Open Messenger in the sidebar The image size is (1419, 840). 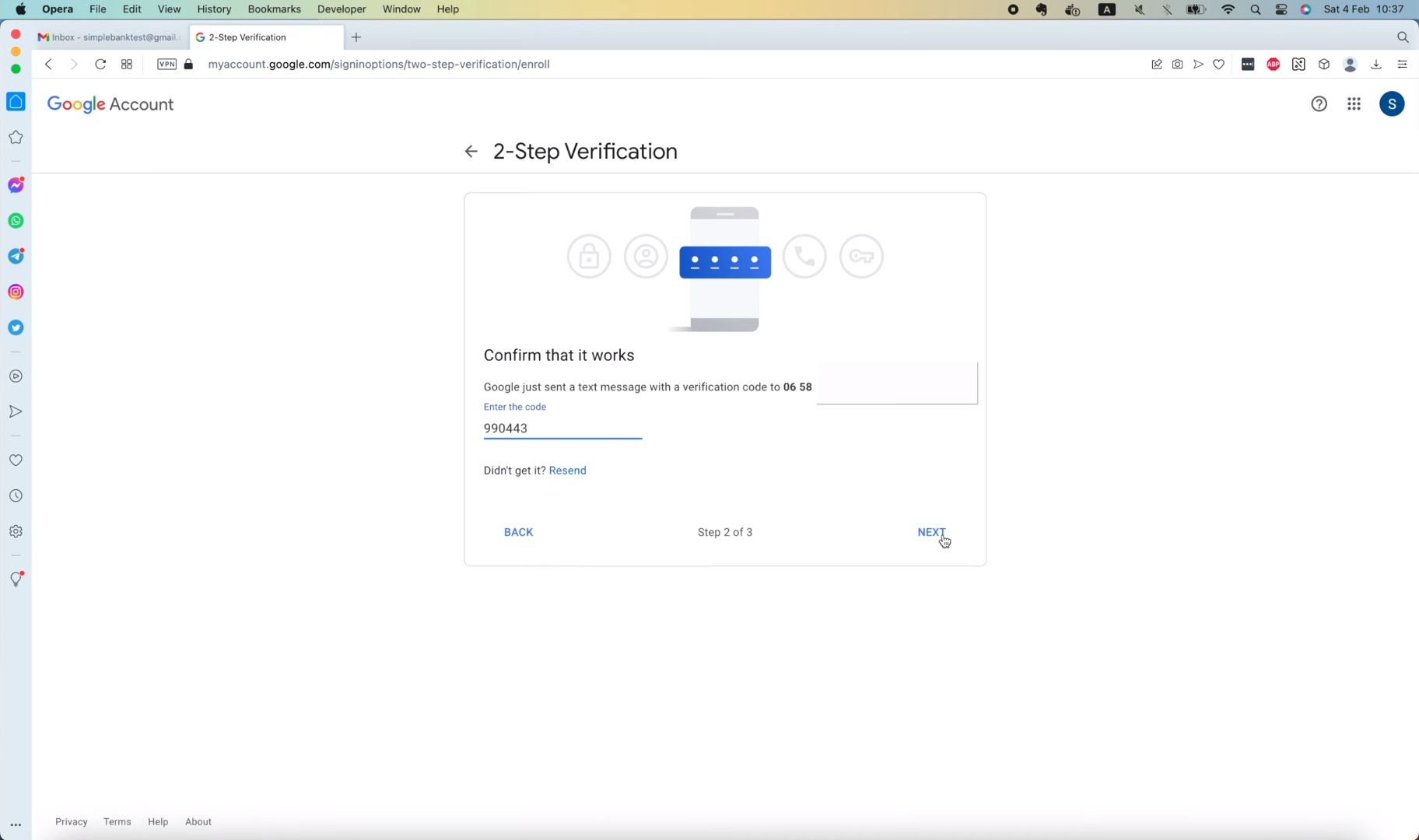click(x=16, y=185)
